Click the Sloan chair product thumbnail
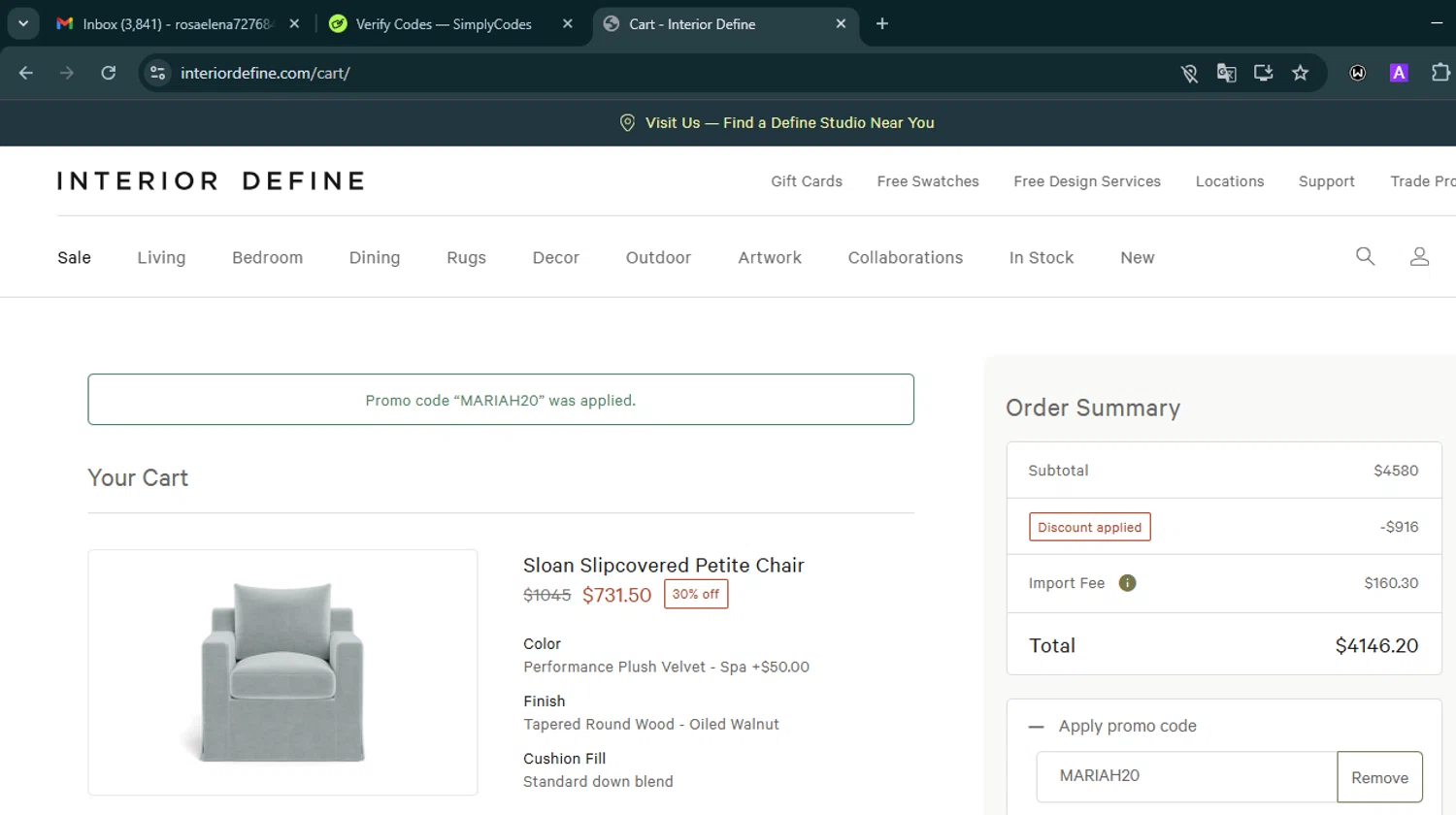 point(282,672)
